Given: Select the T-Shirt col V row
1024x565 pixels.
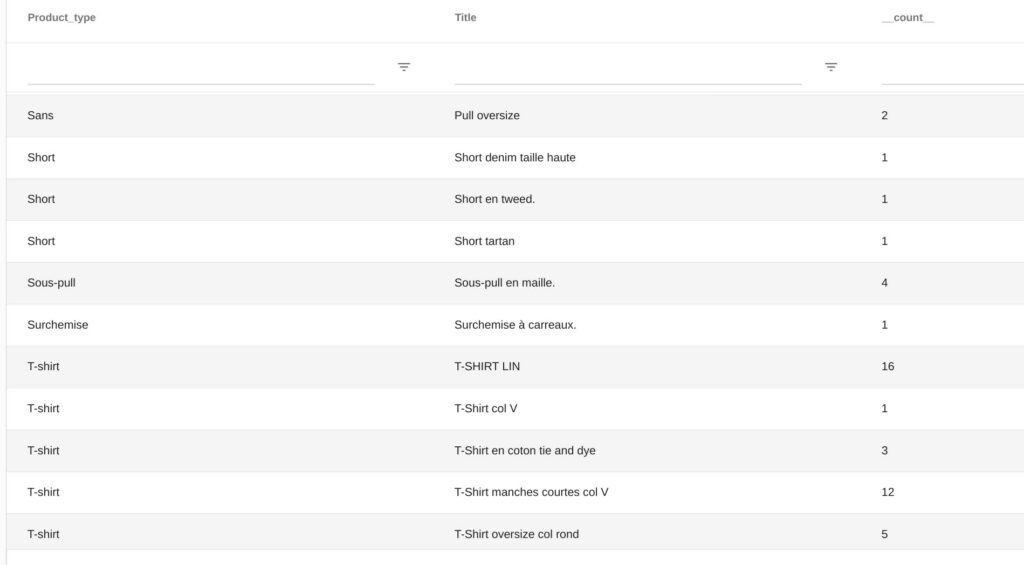Looking at the screenshot, I should coord(515,408).
